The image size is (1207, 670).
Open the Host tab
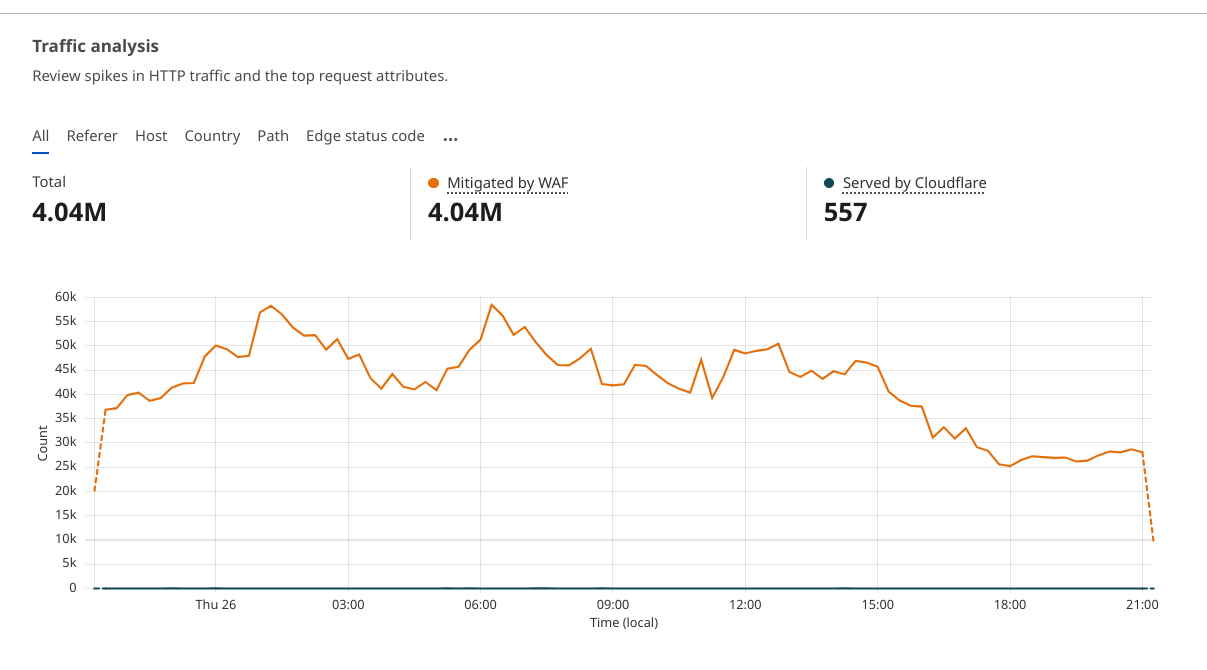pos(151,136)
